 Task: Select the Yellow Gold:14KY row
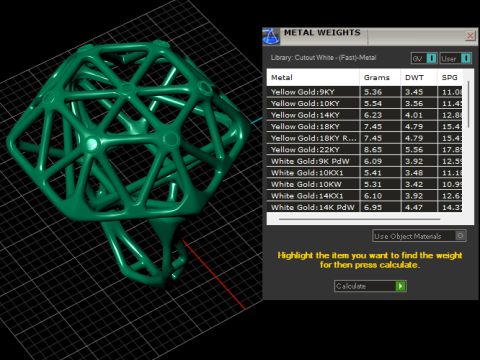pos(364,115)
